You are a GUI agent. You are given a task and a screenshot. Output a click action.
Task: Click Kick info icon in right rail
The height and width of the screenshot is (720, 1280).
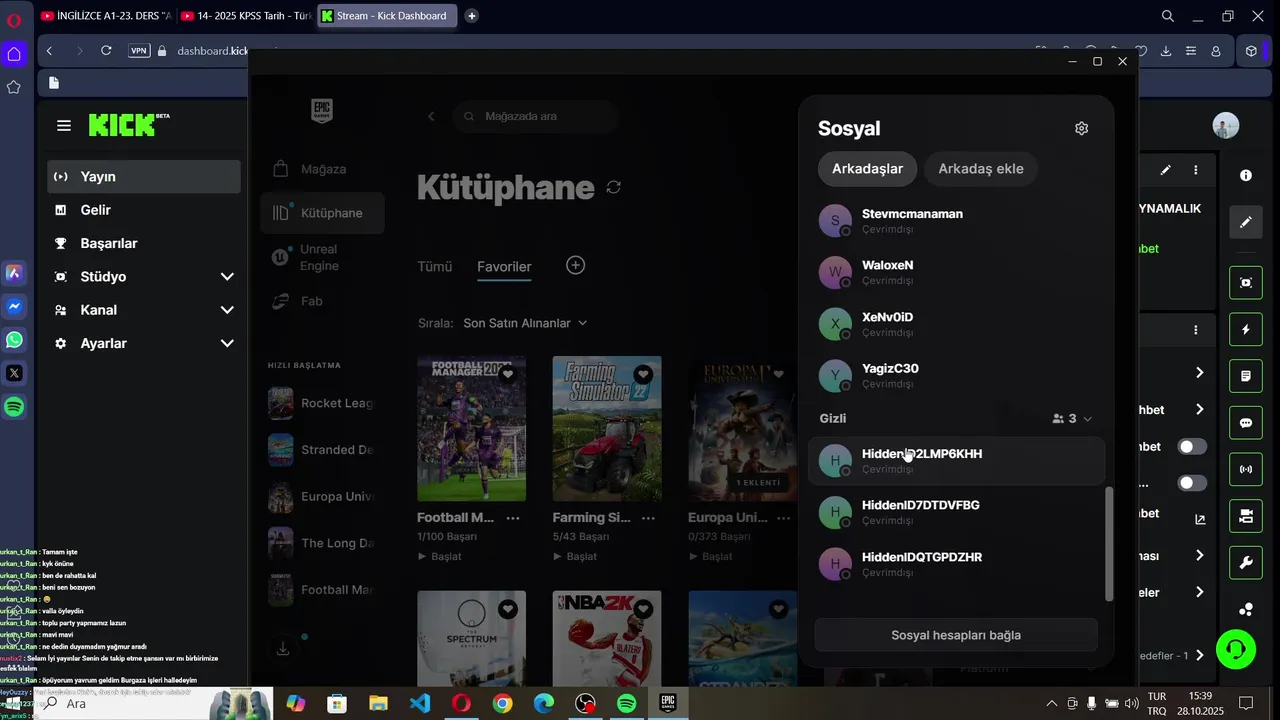[1246, 175]
